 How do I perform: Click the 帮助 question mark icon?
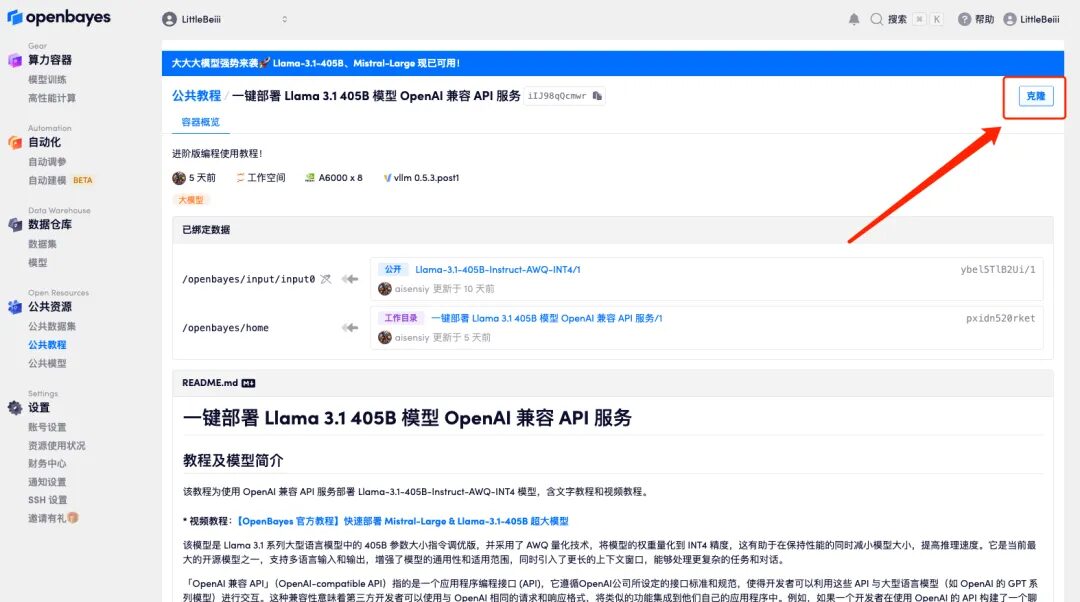click(x=964, y=19)
